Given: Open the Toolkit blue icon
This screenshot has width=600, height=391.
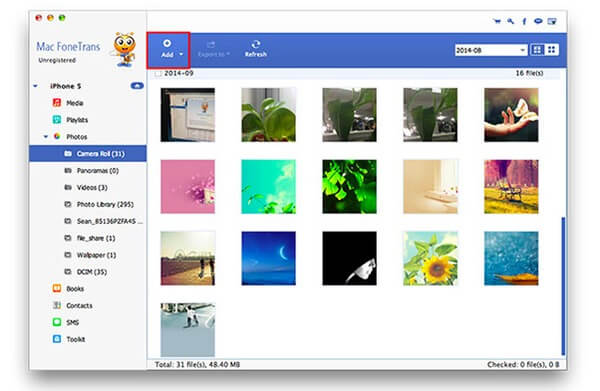Looking at the screenshot, I should click(57, 339).
